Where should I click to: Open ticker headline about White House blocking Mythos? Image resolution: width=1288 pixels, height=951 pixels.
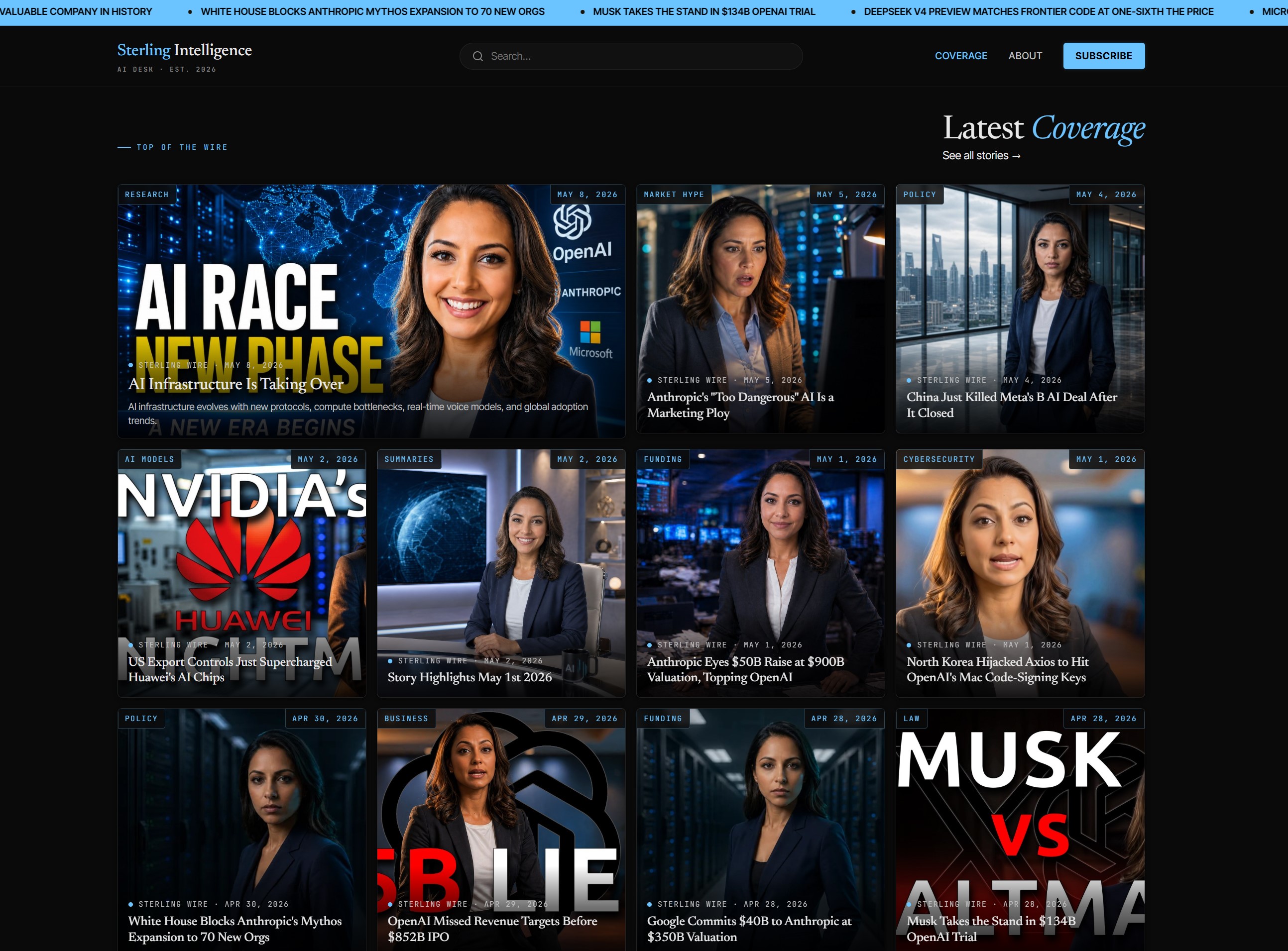tap(372, 11)
